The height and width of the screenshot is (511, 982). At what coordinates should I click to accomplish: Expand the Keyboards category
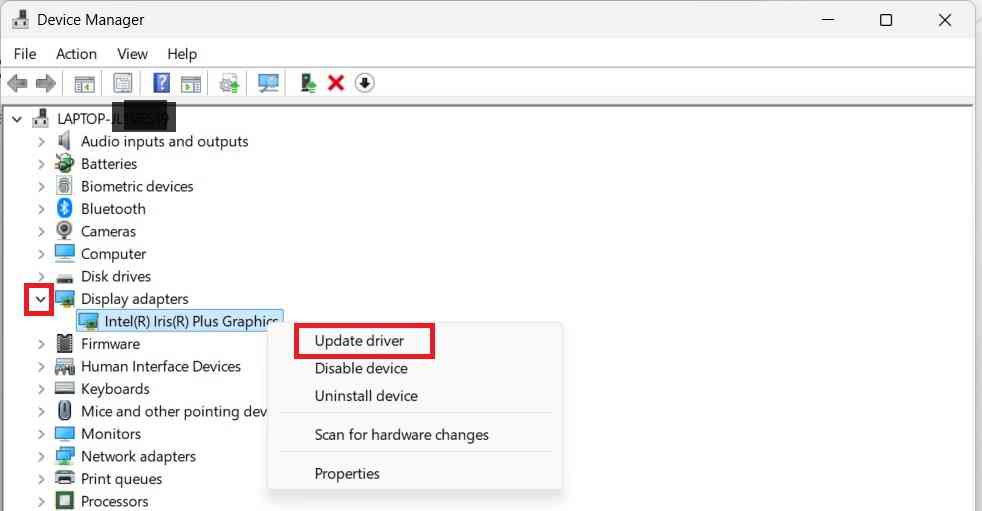pyautogui.click(x=41, y=389)
